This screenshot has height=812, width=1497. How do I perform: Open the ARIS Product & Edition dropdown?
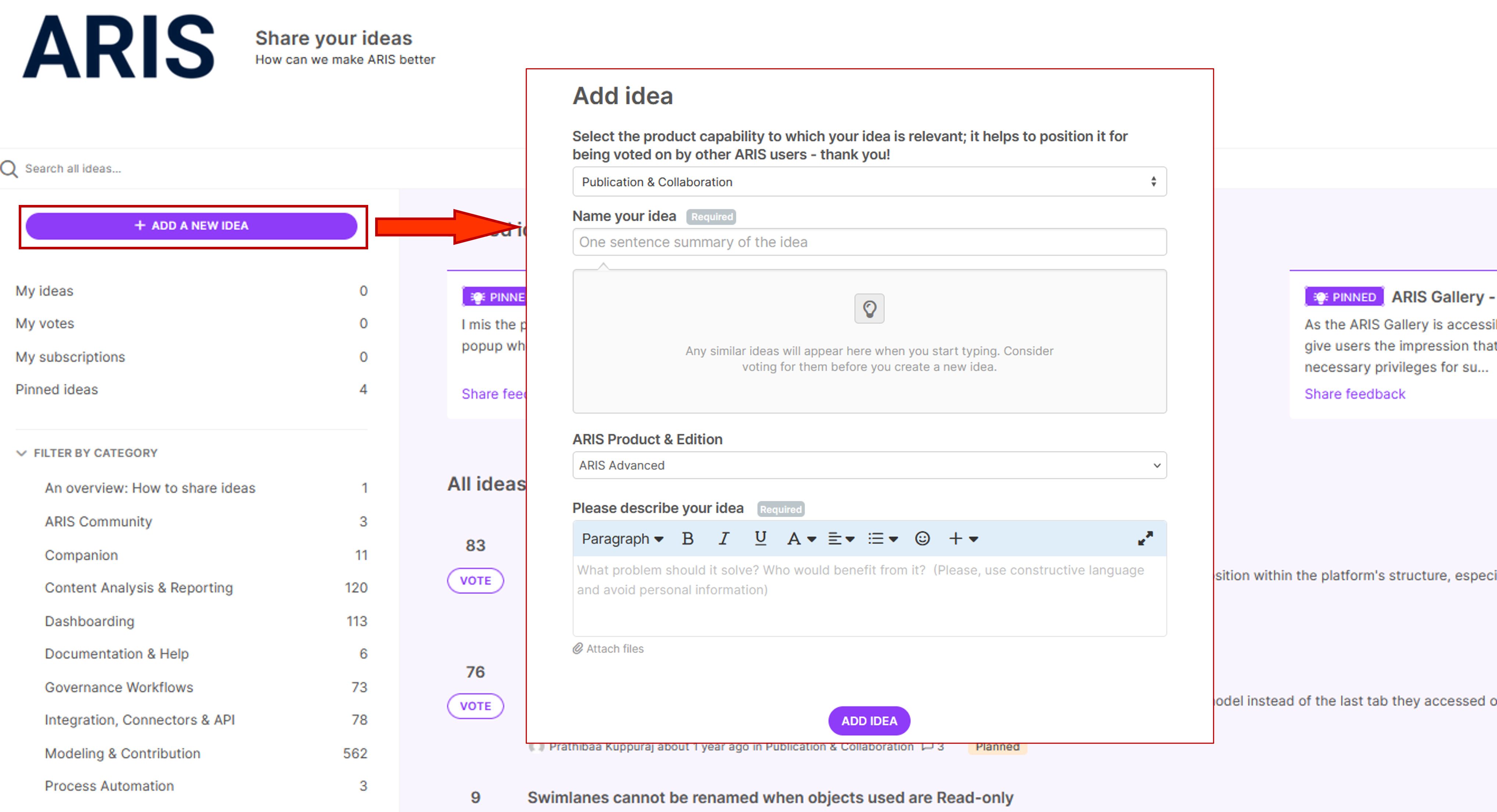pyautogui.click(x=868, y=465)
